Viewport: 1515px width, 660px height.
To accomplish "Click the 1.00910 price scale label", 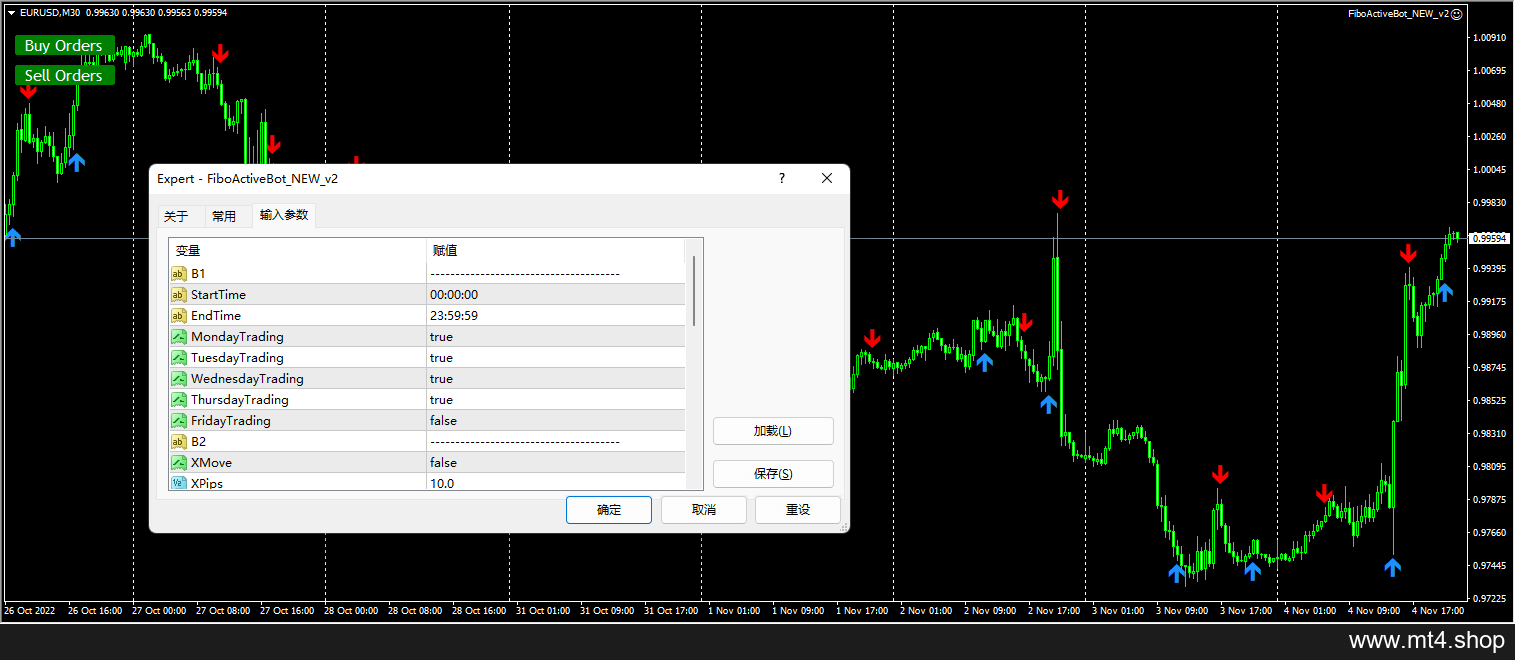I will 1490,38.
